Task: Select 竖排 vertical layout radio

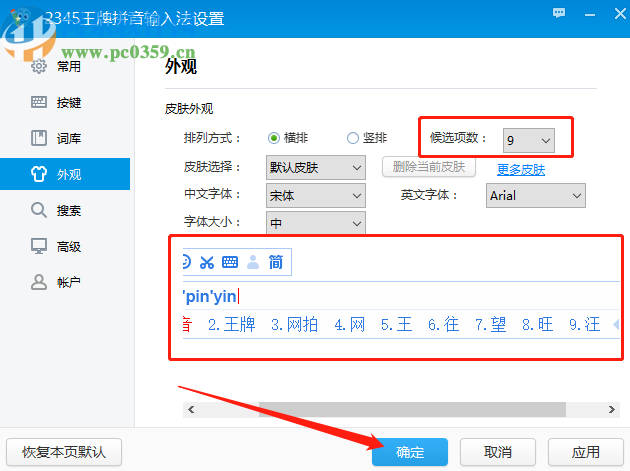Action: click(x=367, y=138)
